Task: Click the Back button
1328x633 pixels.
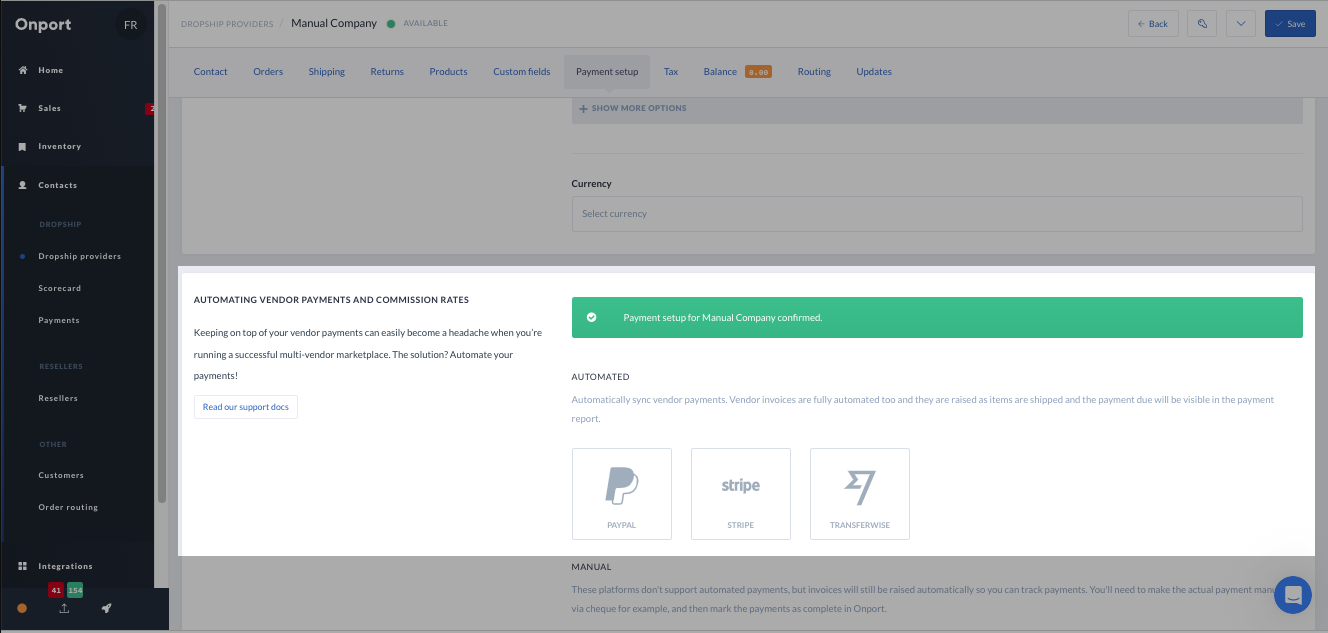Action: pos(1153,24)
